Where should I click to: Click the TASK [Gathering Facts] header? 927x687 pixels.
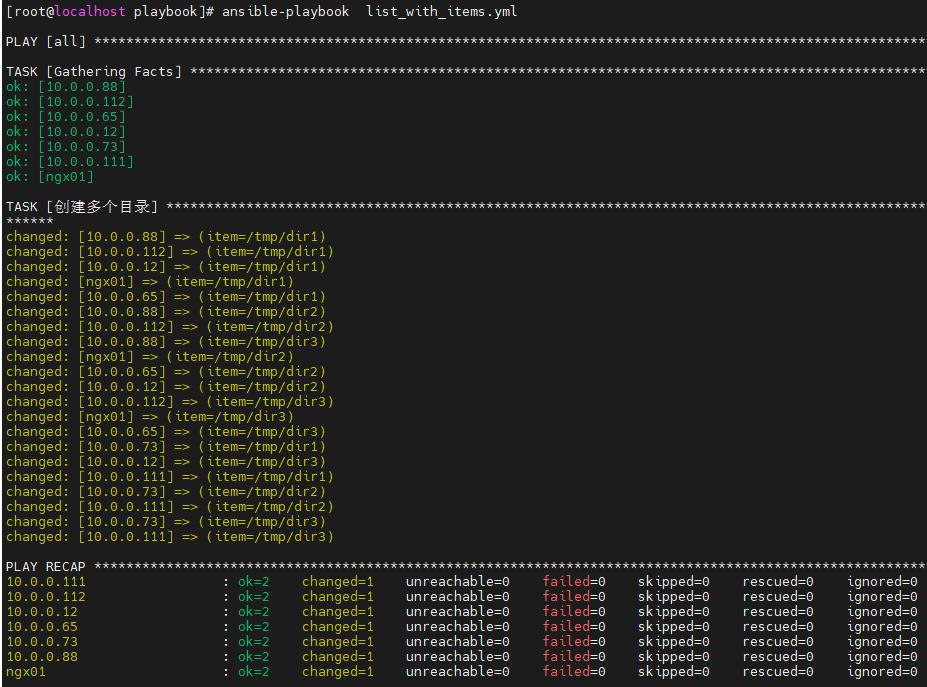click(x=94, y=71)
